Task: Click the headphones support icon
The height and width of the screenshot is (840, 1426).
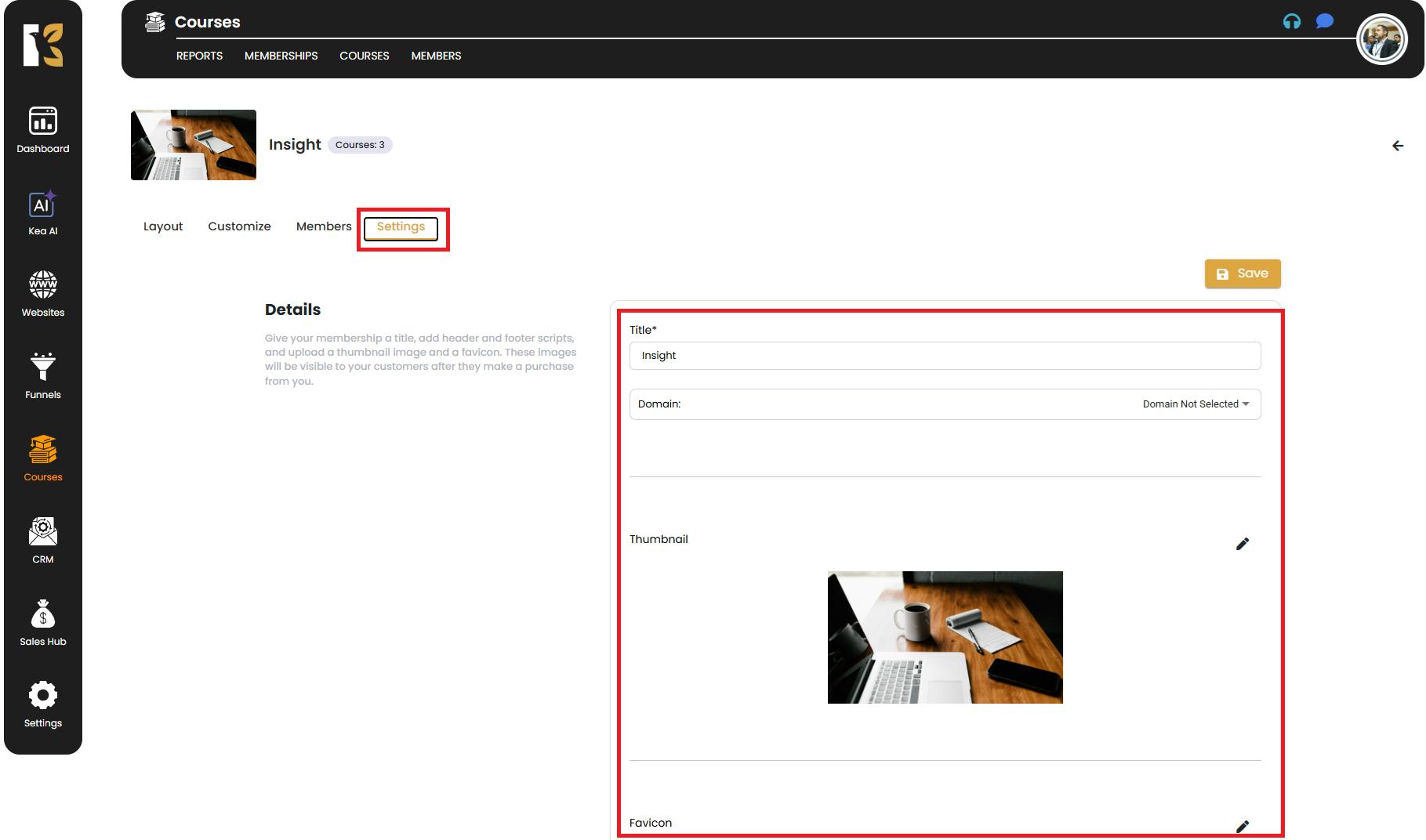Action: point(1291,22)
